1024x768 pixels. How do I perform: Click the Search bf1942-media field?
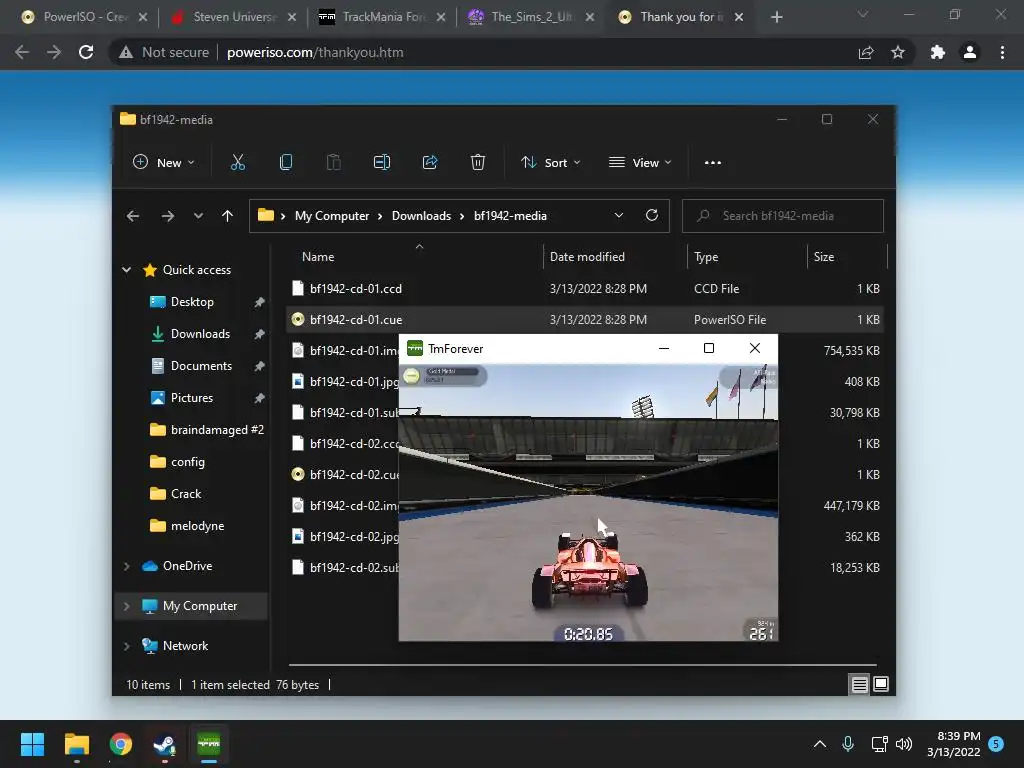783,216
